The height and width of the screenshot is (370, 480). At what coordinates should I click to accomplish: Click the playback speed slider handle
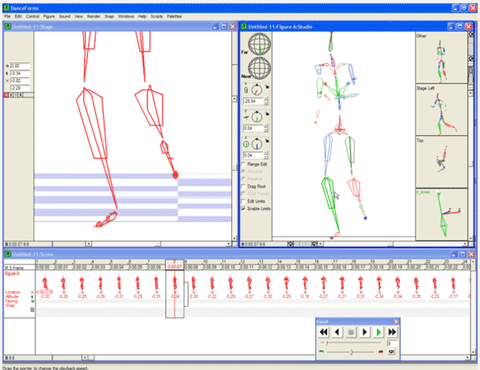tap(351, 352)
